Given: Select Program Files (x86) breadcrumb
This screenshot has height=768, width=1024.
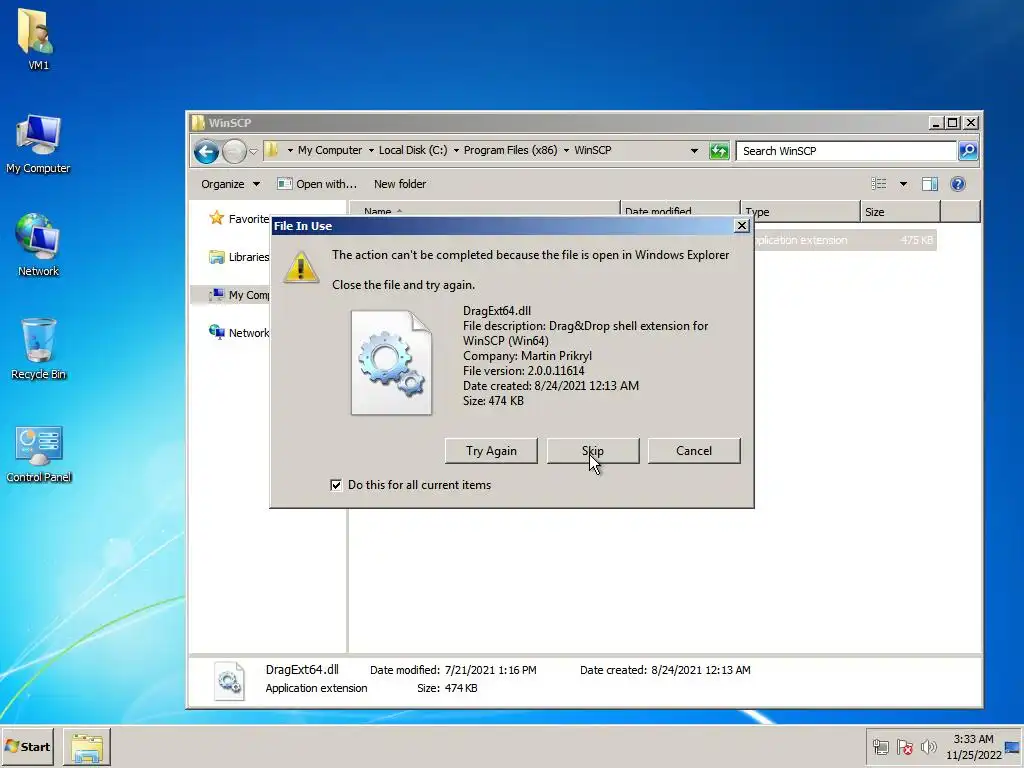Looking at the screenshot, I should [x=511, y=150].
